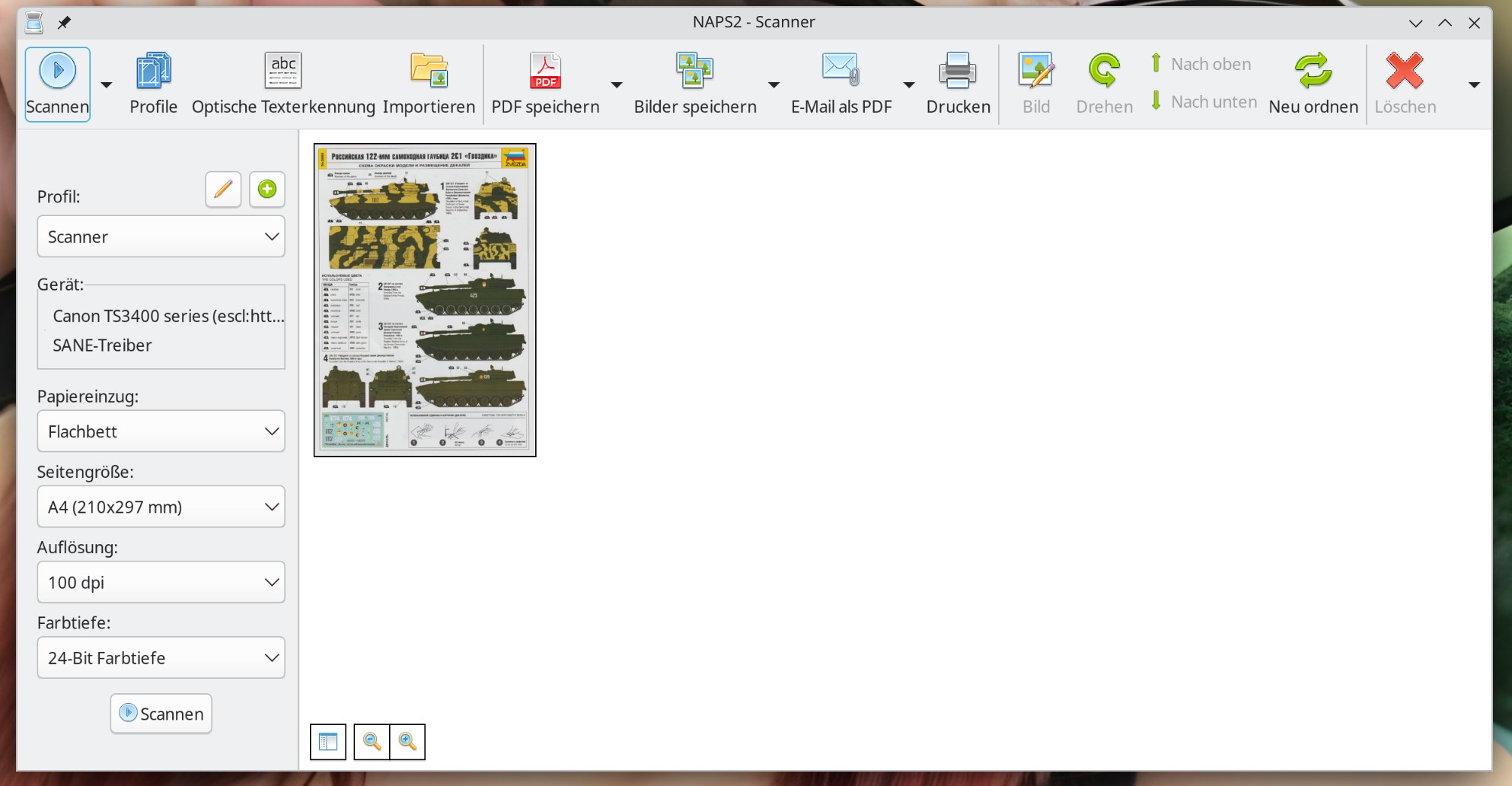The image size is (1512, 786).
Task: Click the Canon TS3400 series device entry
Action: (168, 316)
